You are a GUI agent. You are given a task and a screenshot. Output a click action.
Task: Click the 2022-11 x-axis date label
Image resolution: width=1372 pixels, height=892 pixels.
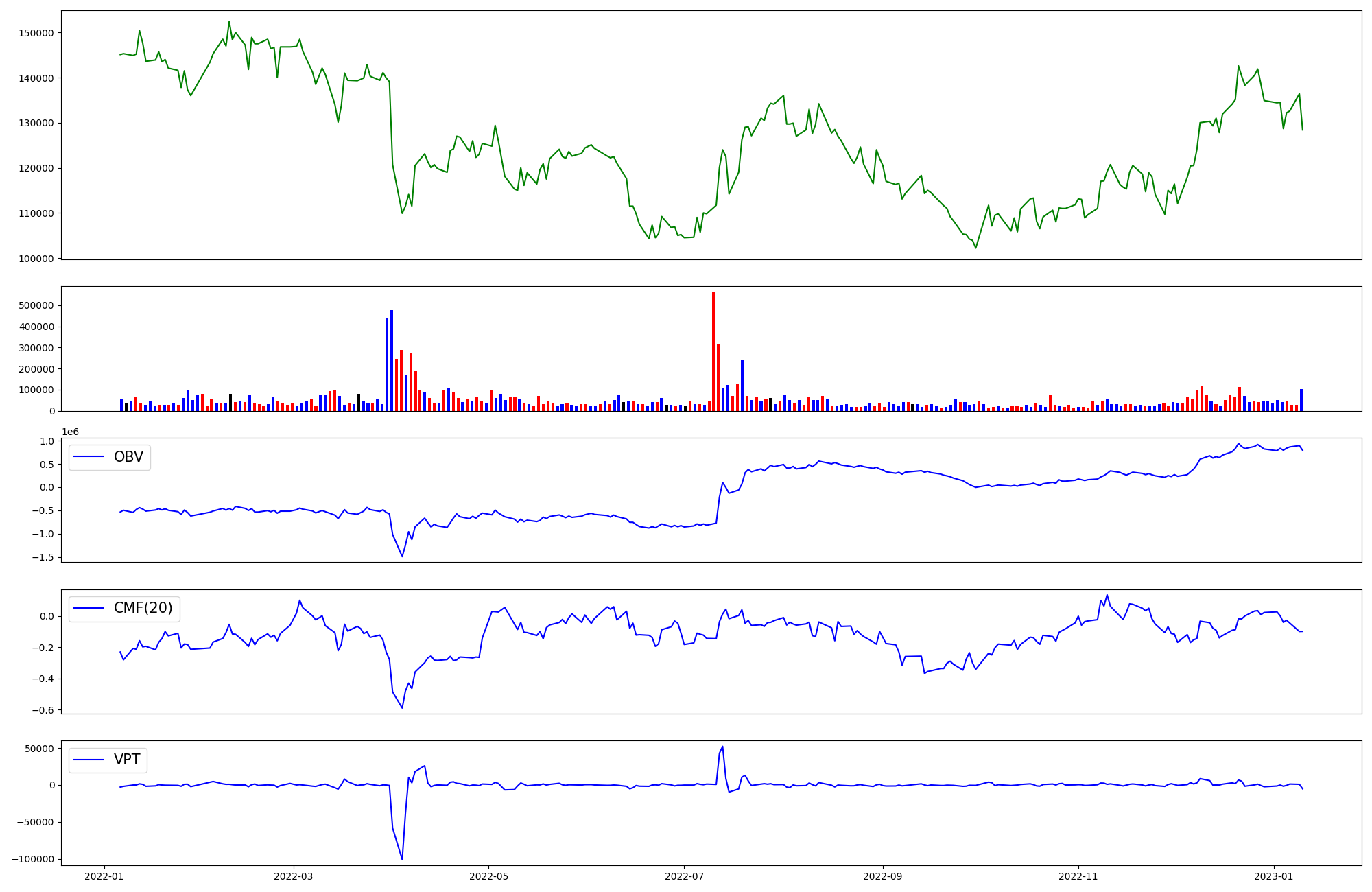point(1078,876)
